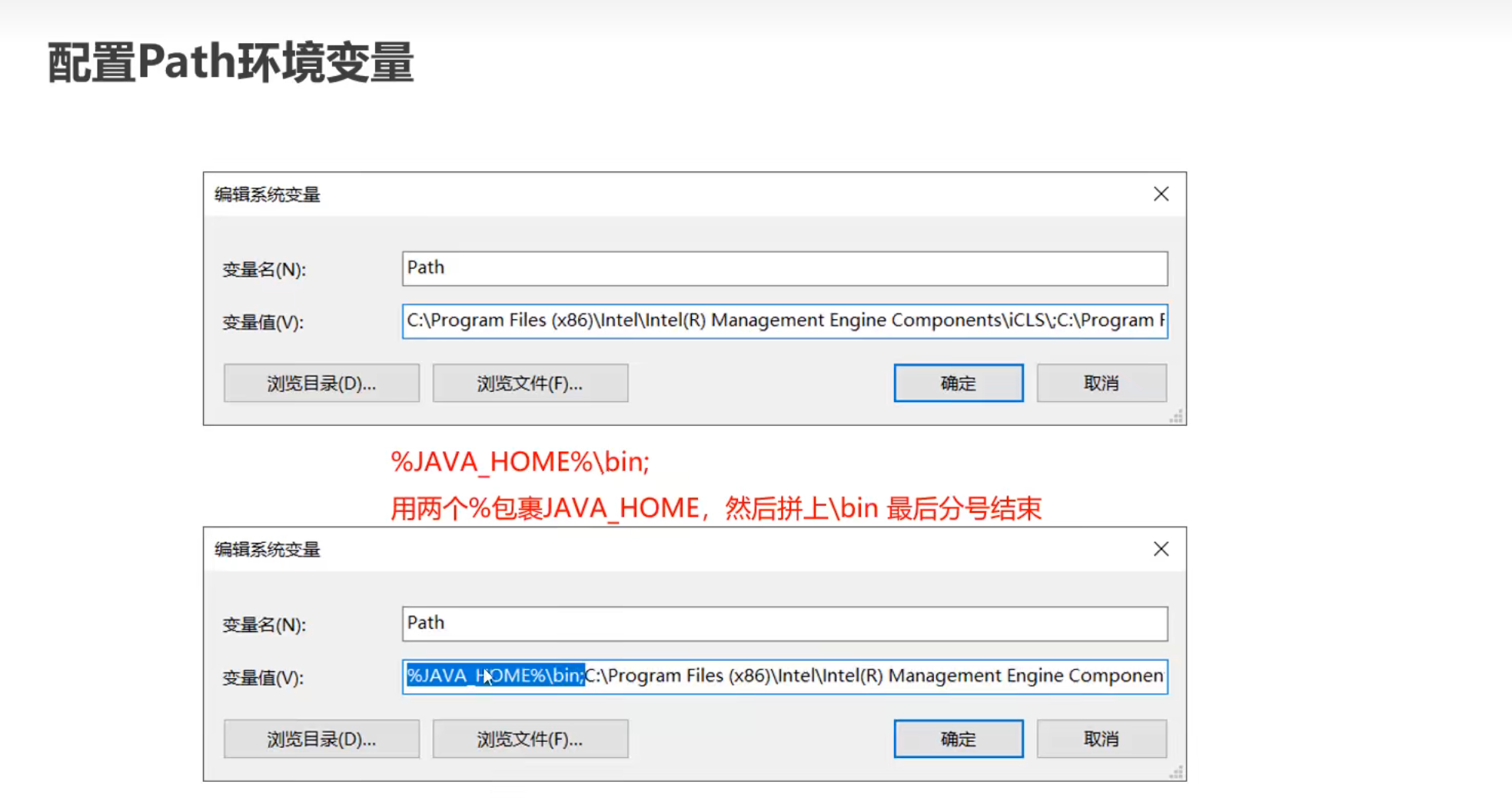This screenshot has height=798, width=1512.
Task: Click the 变量值(V): label in upper dialog
Action: click(263, 322)
